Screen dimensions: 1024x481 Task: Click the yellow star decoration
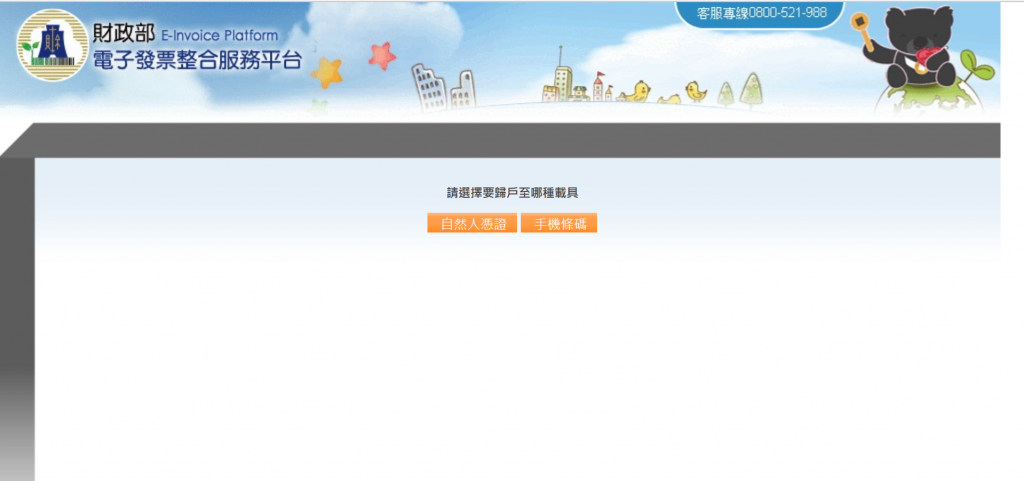pos(327,72)
